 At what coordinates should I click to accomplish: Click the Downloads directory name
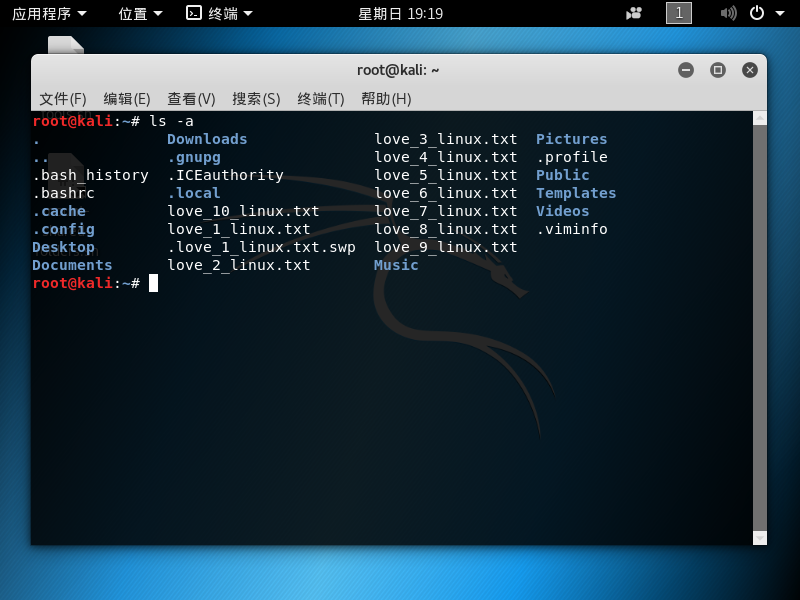(x=207, y=139)
